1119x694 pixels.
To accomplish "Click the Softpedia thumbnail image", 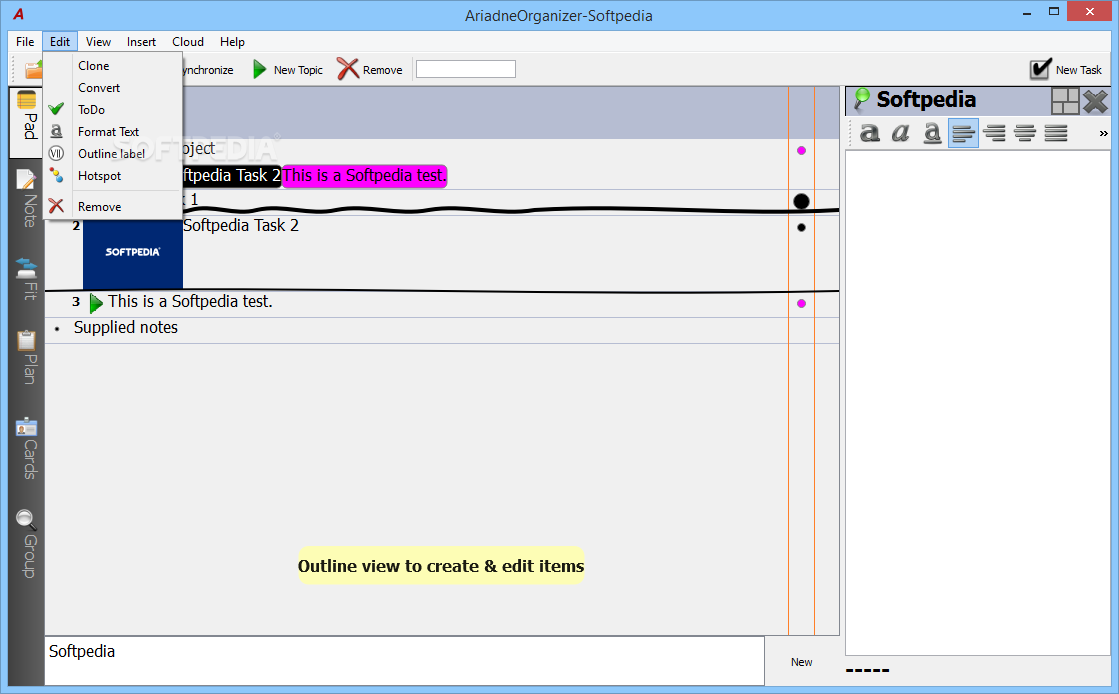I will click(x=133, y=253).
